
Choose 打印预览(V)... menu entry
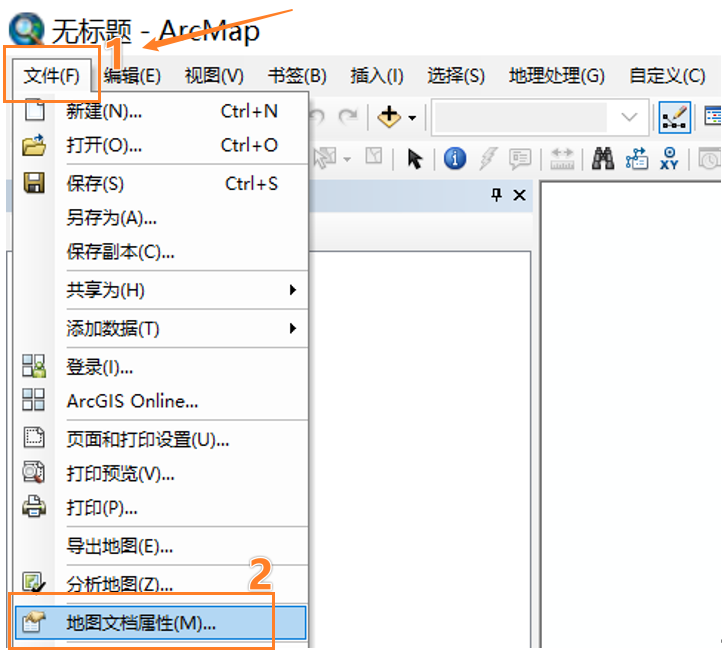point(160,473)
